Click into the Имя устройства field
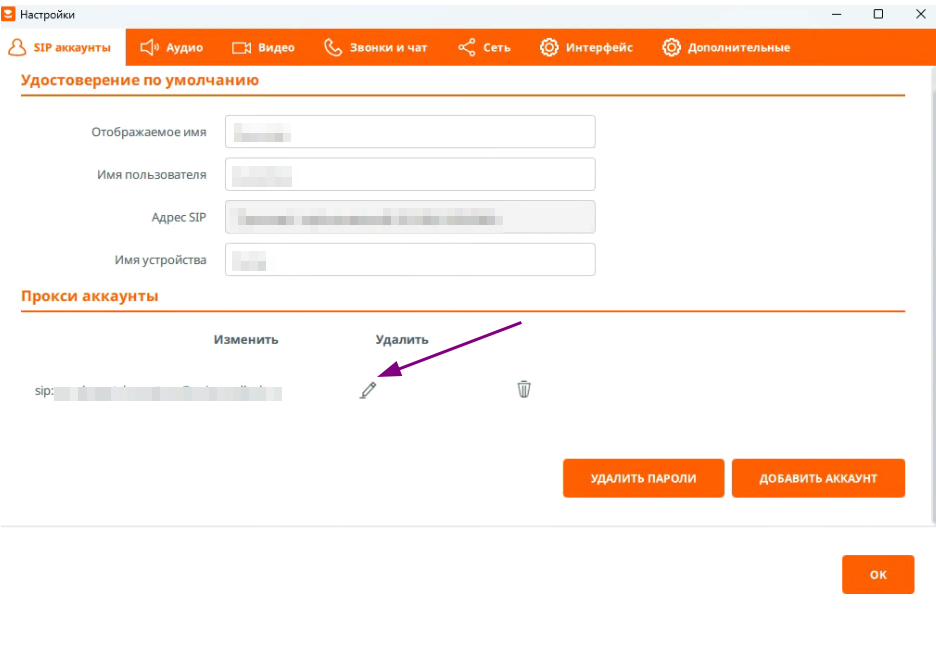 (x=410, y=260)
